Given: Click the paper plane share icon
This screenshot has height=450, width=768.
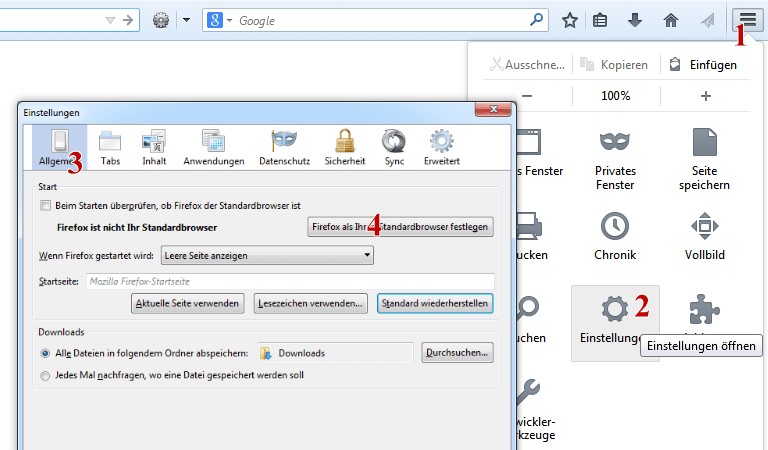Looking at the screenshot, I should 707,21.
